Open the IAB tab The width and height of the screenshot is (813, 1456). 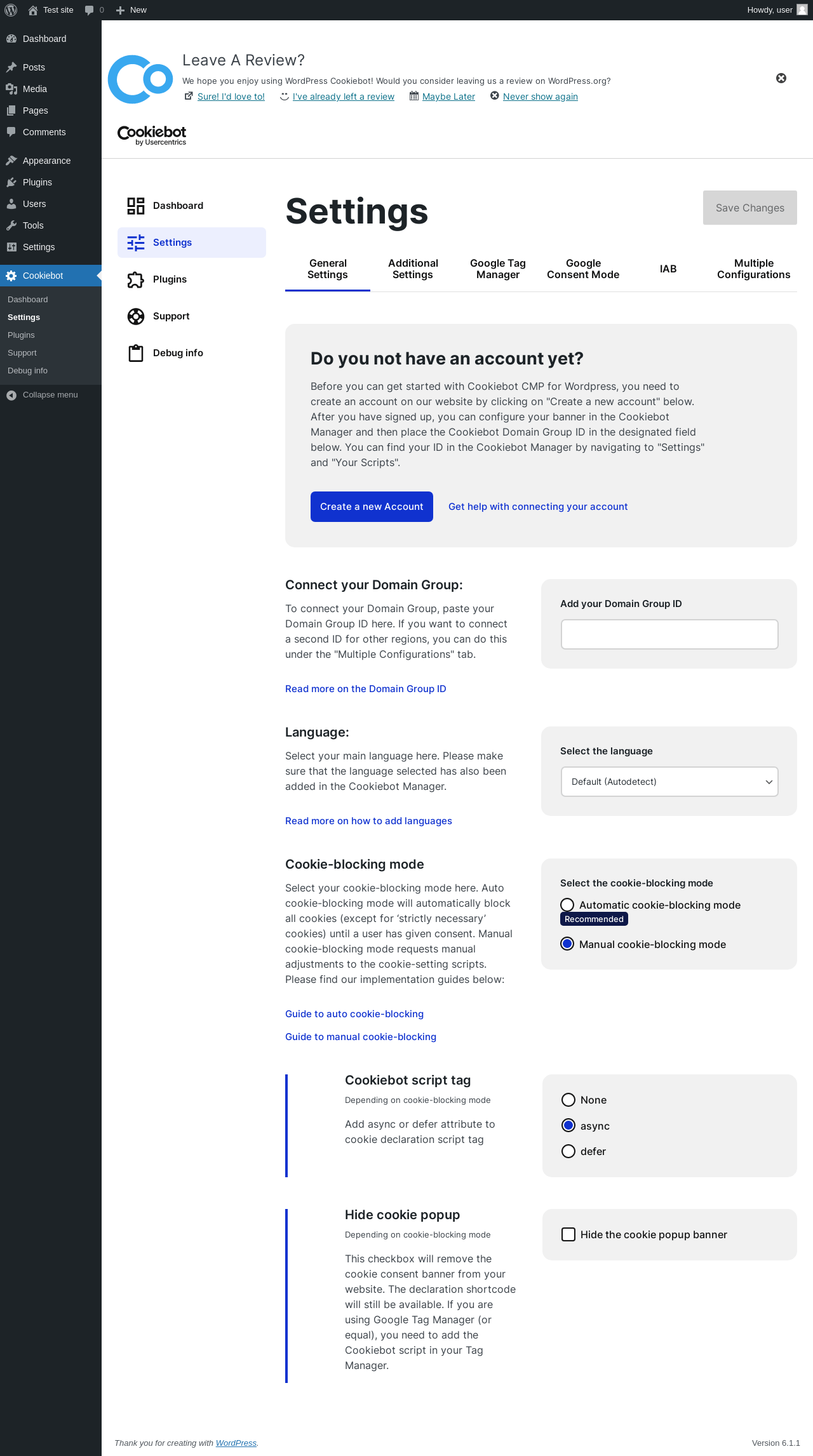668,269
